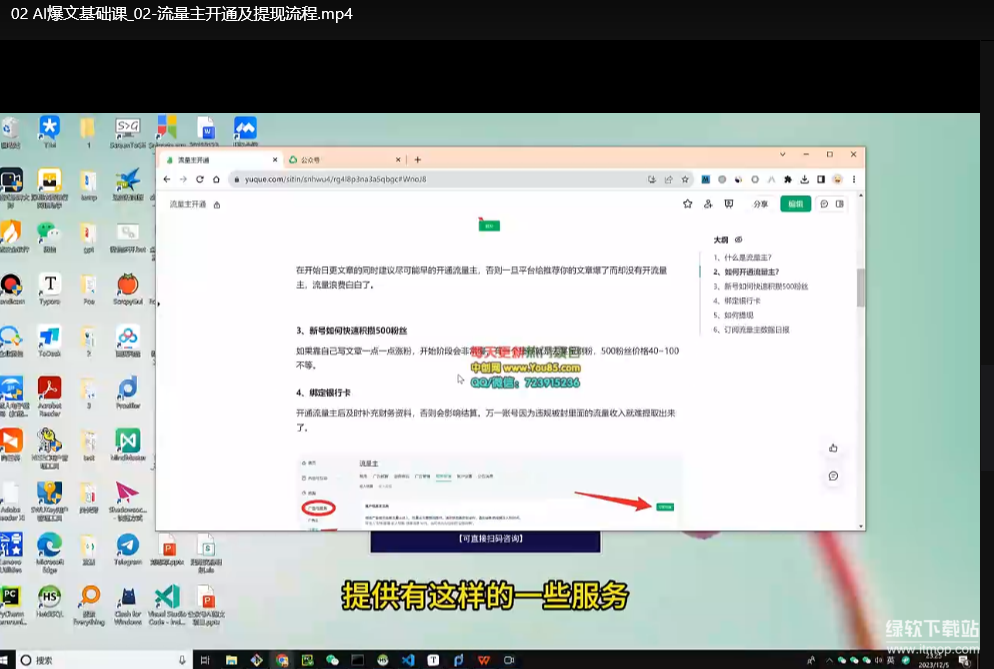This screenshot has height=669, width=994.
Task: Expand the system tray hidden icons arrow
Action: (x=829, y=660)
